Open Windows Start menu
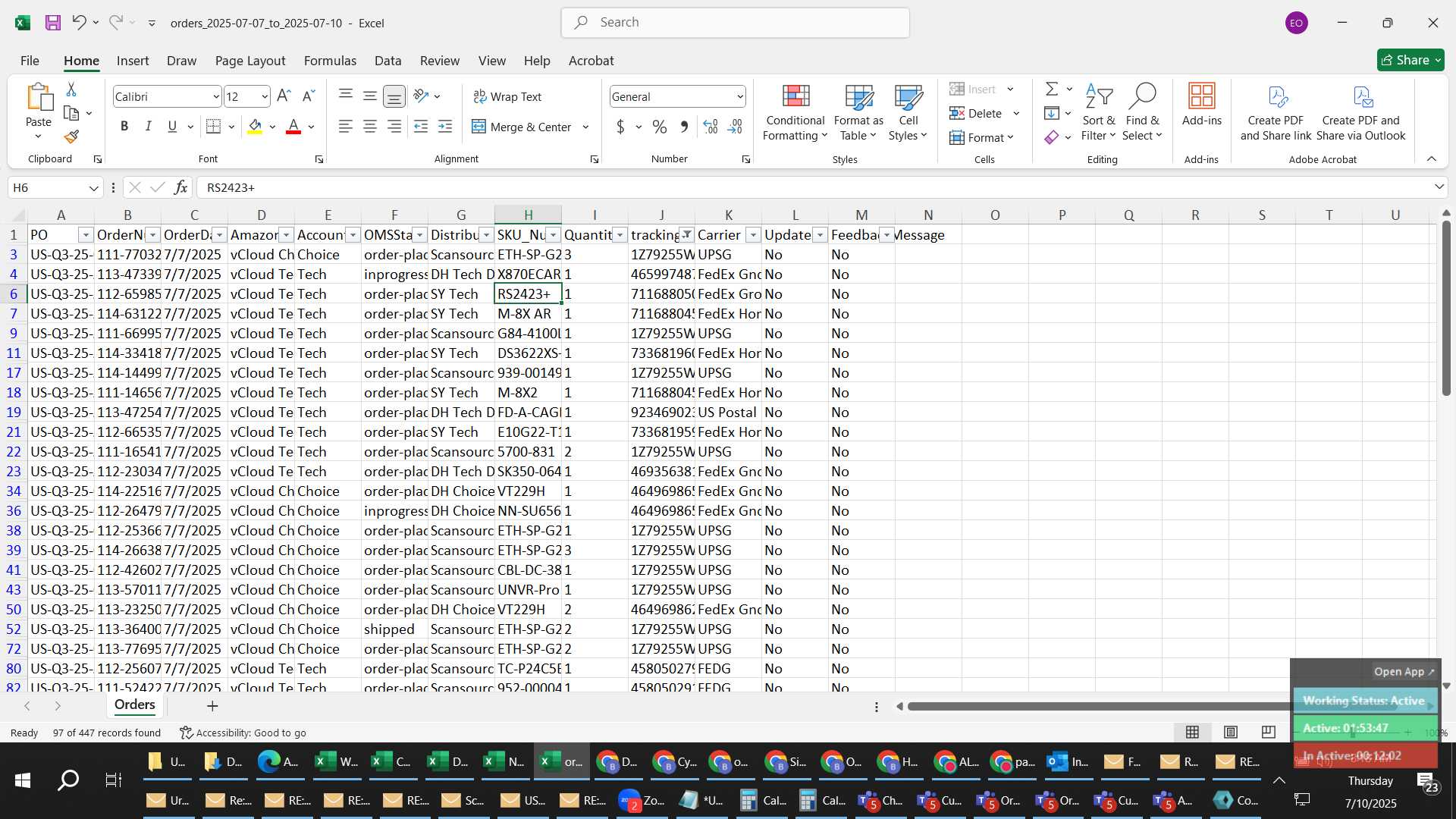This screenshot has width=1456, height=819. (x=22, y=780)
